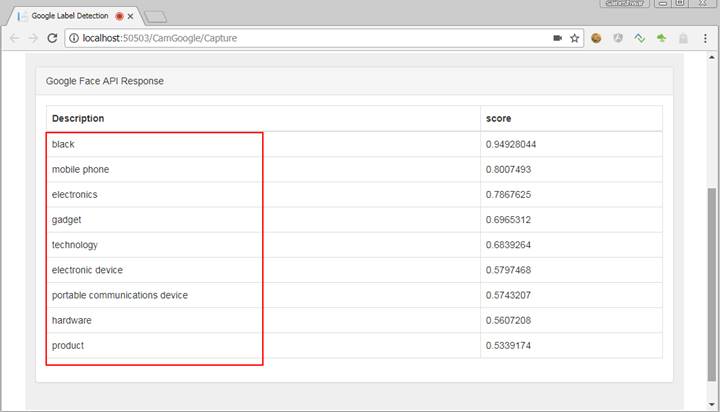Select the 'hardware' description cell
This screenshot has height=412, width=720.
pyautogui.click(x=263, y=320)
